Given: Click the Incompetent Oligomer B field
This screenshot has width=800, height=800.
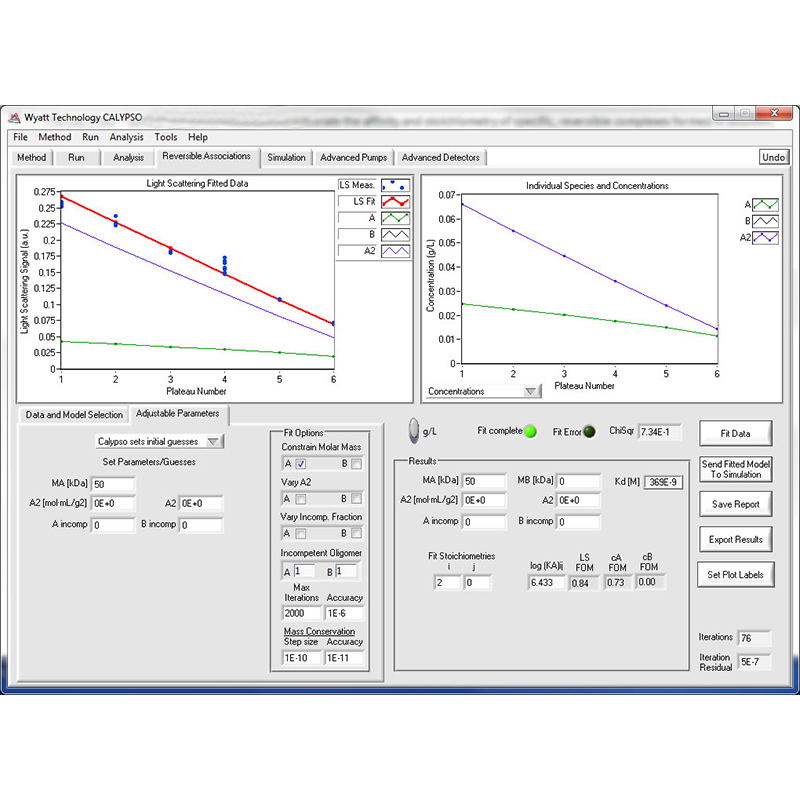Looking at the screenshot, I should [346, 571].
